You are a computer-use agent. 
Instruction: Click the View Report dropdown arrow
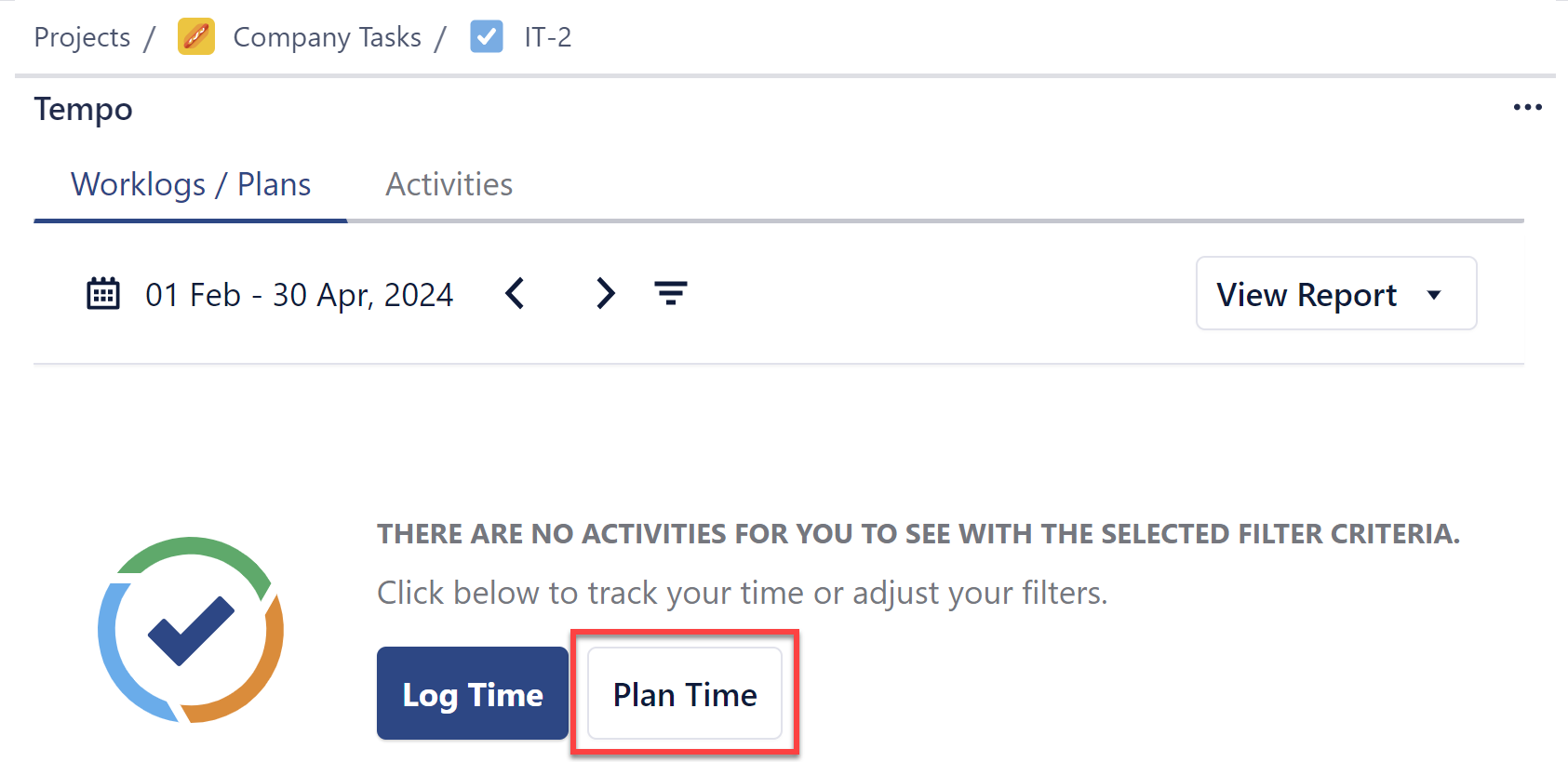click(x=1433, y=294)
